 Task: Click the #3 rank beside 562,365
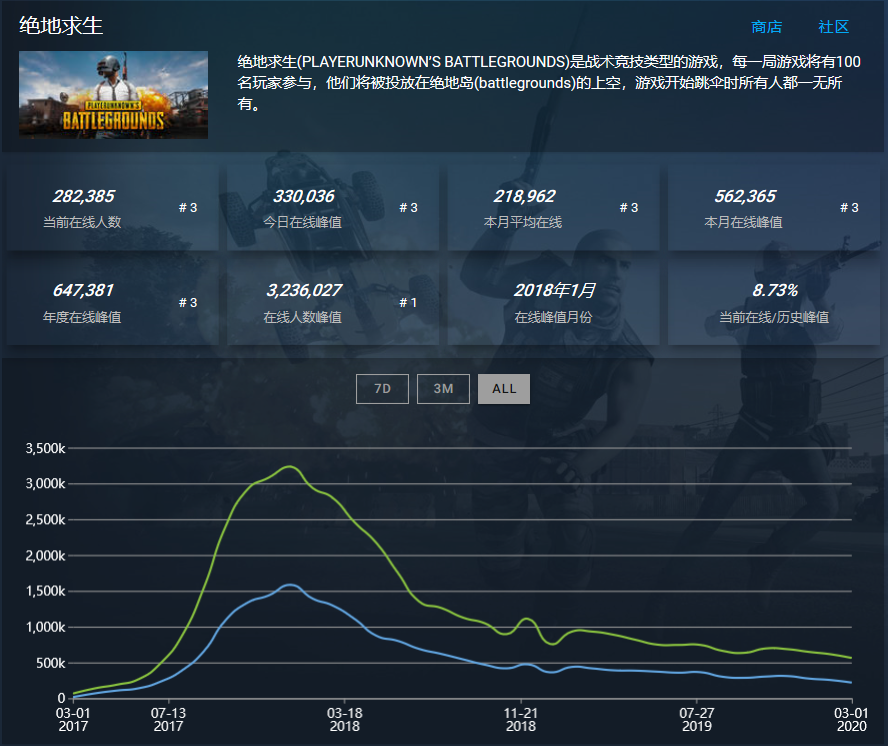point(849,208)
